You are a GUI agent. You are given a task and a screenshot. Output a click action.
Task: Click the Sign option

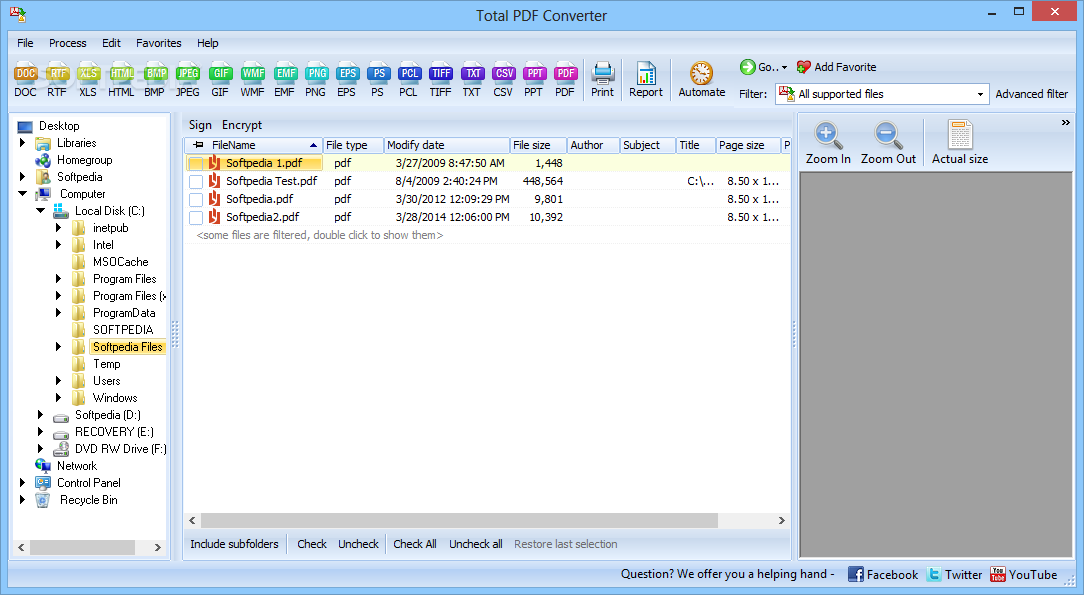(200, 125)
